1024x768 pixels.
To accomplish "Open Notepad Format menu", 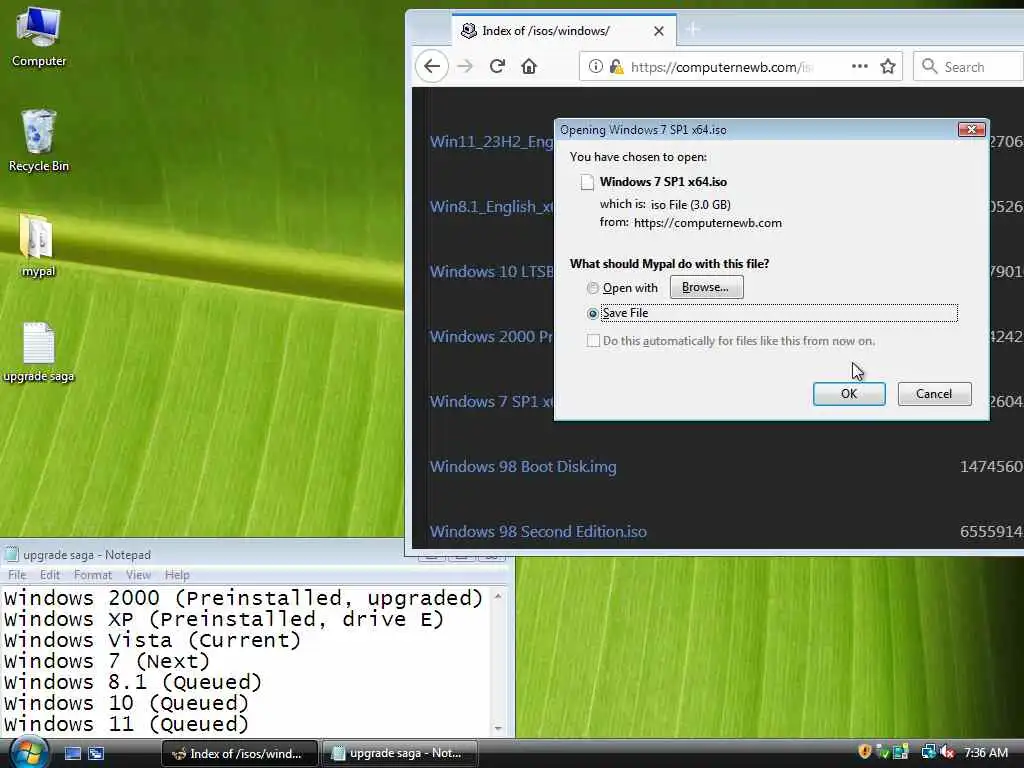I will pyautogui.click(x=93, y=575).
